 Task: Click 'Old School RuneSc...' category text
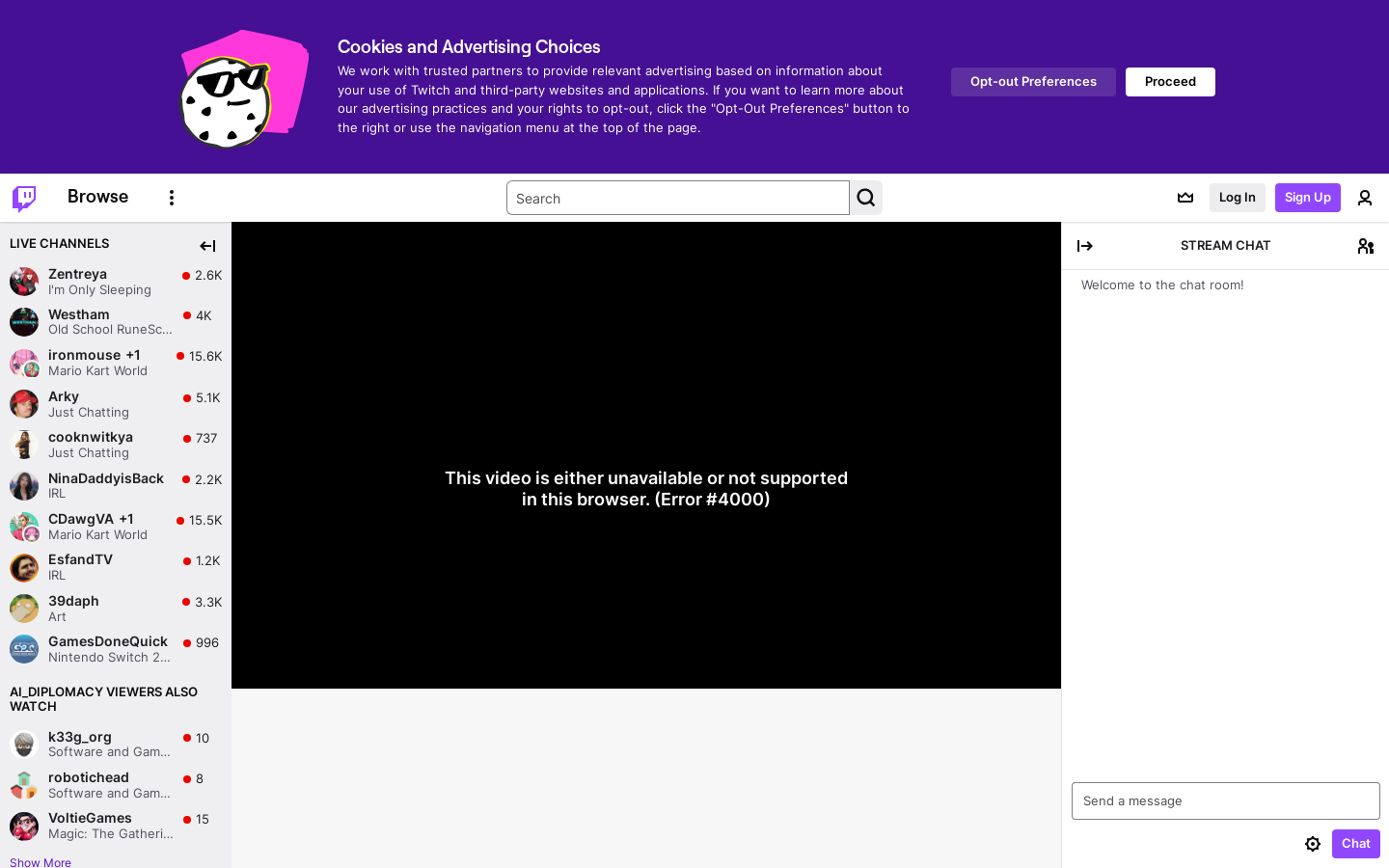110,330
